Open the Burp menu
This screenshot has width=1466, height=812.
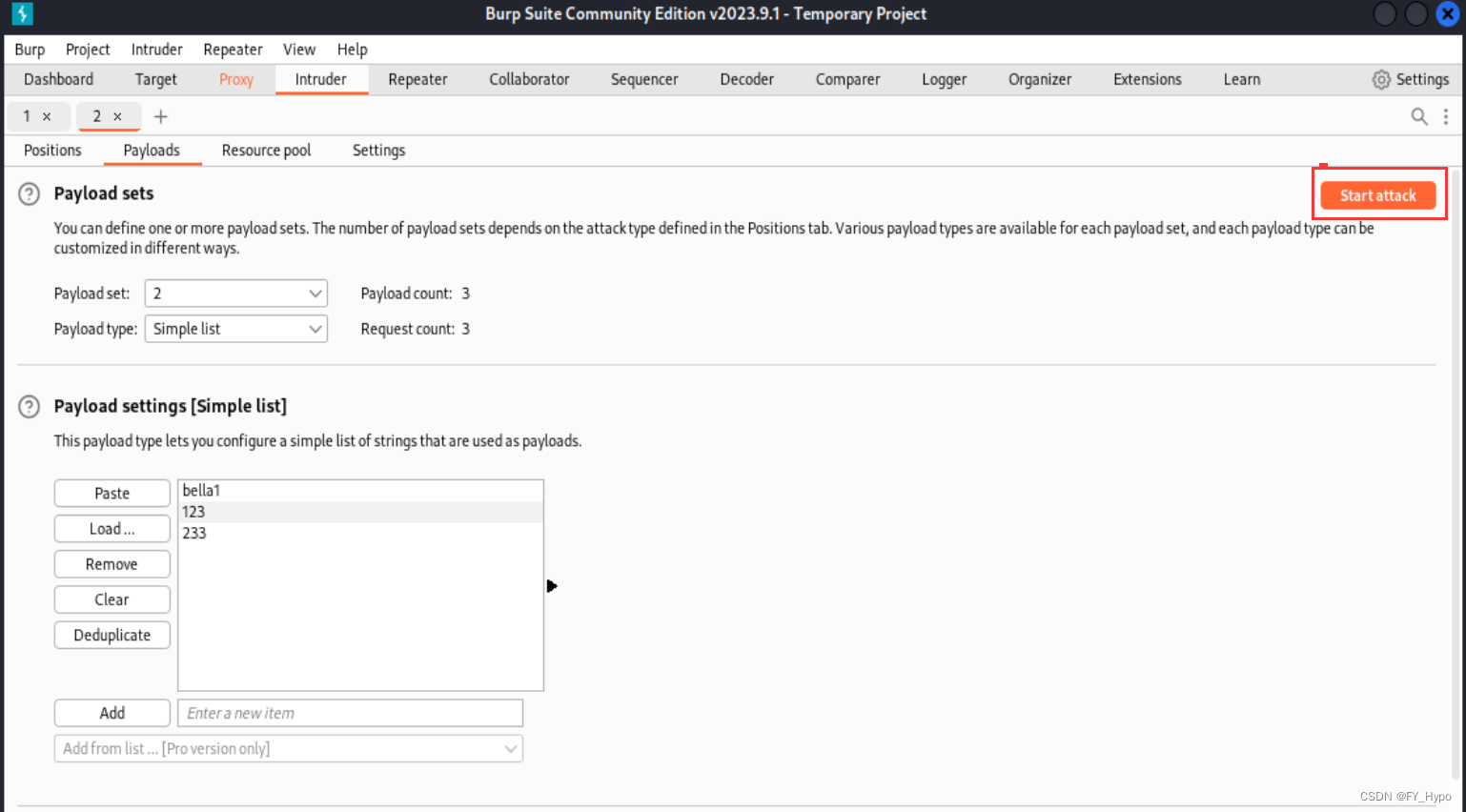pos(30,50)
